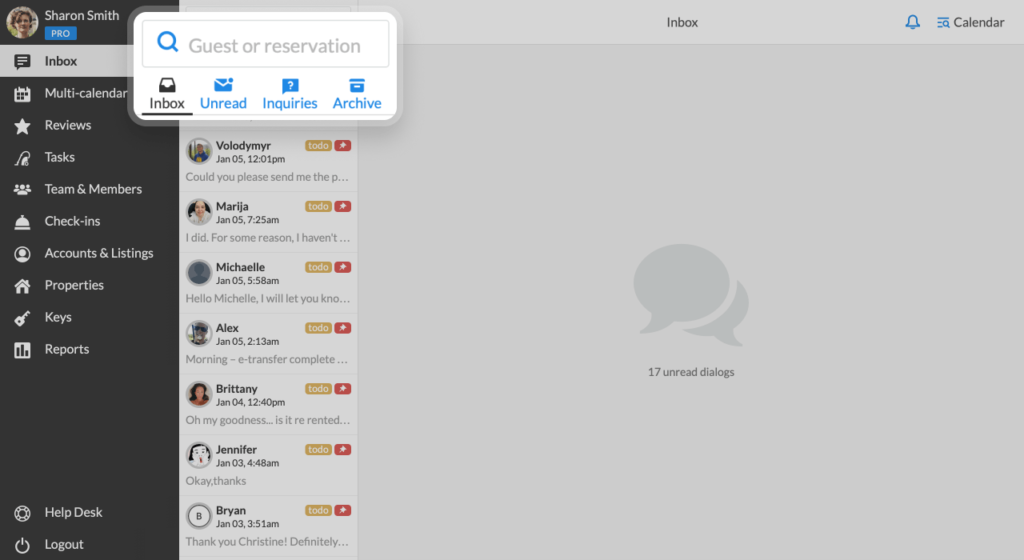Open the Calendar view link
This screenshot has height=560, width=1024.
(970, 22)
